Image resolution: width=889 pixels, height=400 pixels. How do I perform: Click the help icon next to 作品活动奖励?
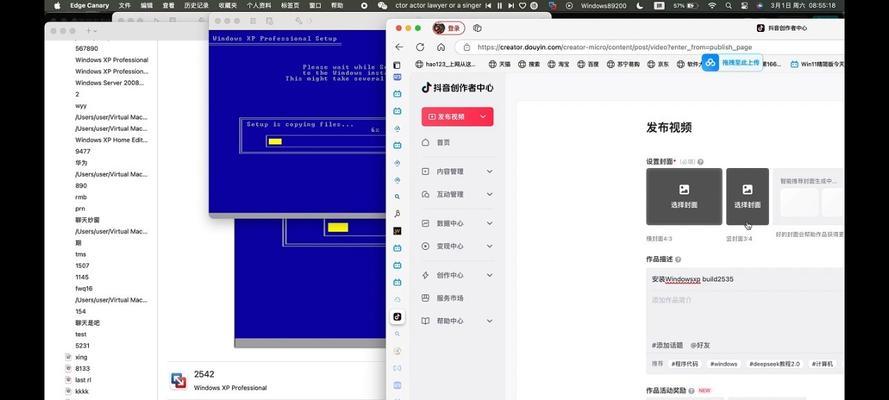[692, 391]
